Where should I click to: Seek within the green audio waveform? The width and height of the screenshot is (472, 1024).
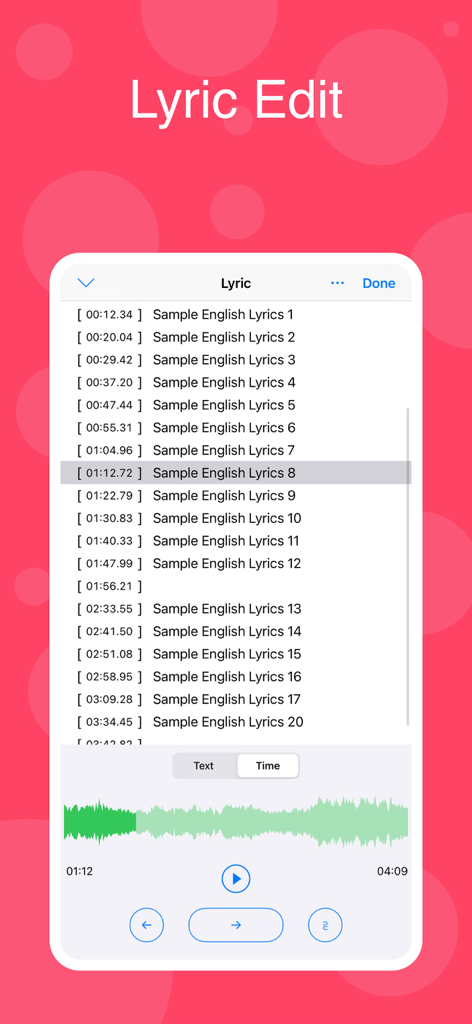236,823
